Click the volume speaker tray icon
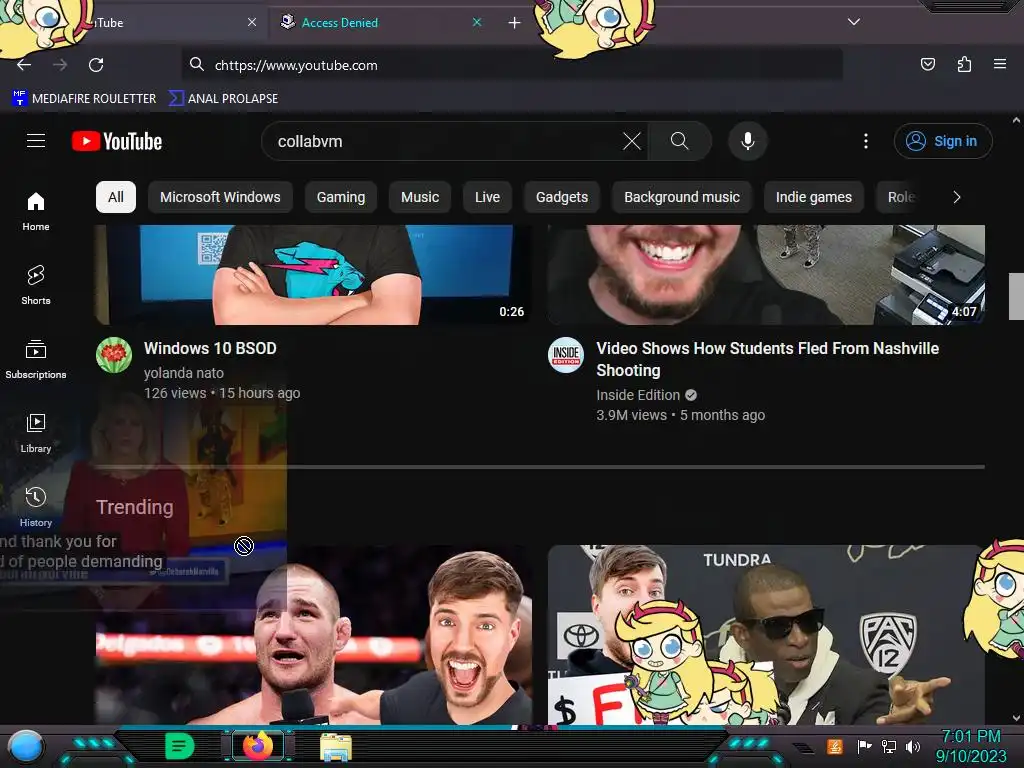 coord(913,746)
